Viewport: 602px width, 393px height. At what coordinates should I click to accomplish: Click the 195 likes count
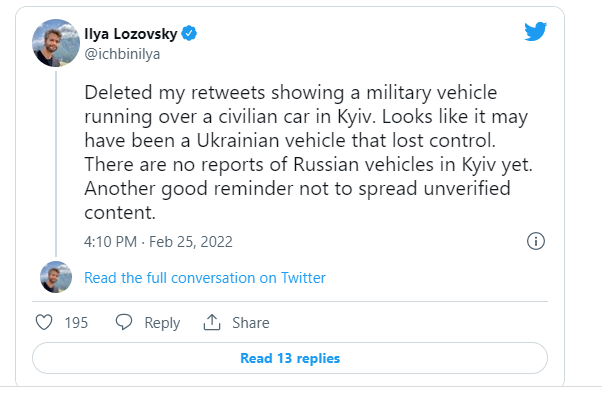[x=76, y=323]
